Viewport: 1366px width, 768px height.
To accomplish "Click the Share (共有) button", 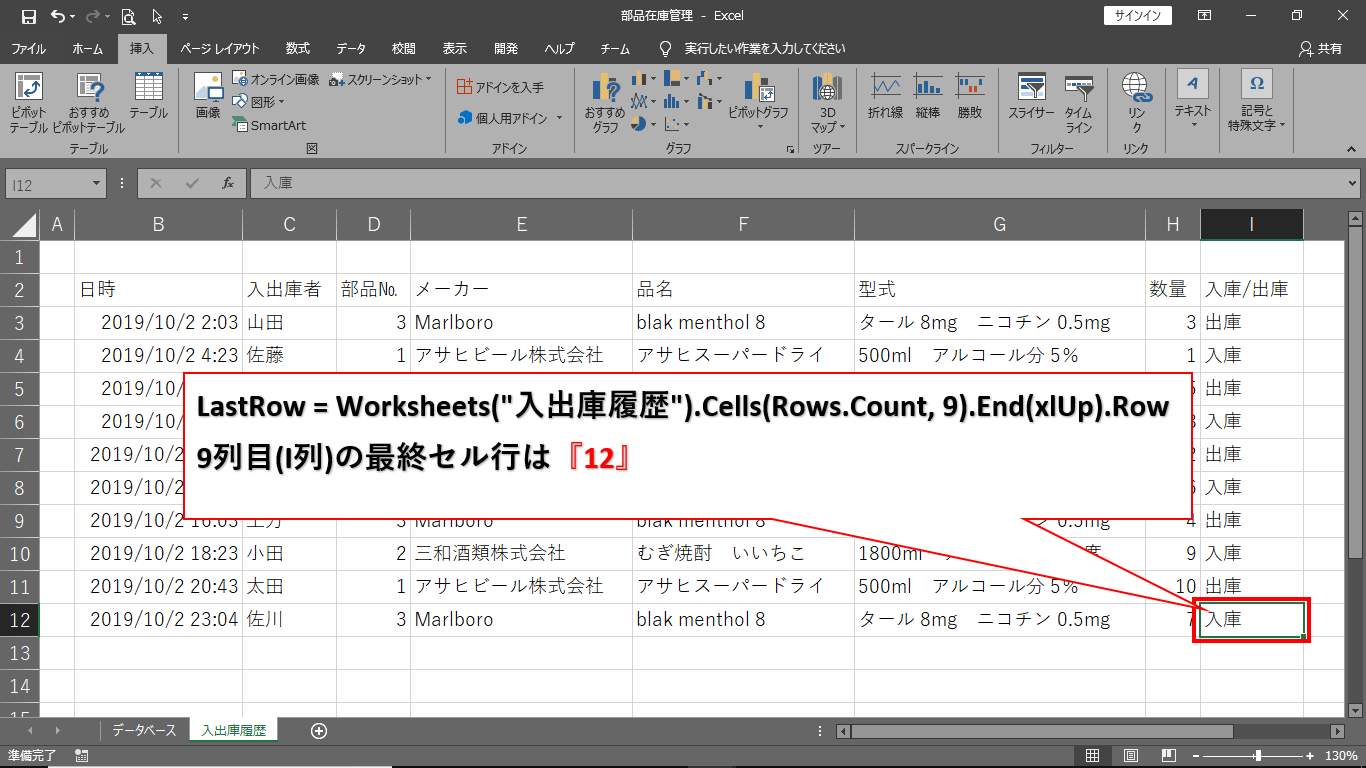I will (1319, 48).
